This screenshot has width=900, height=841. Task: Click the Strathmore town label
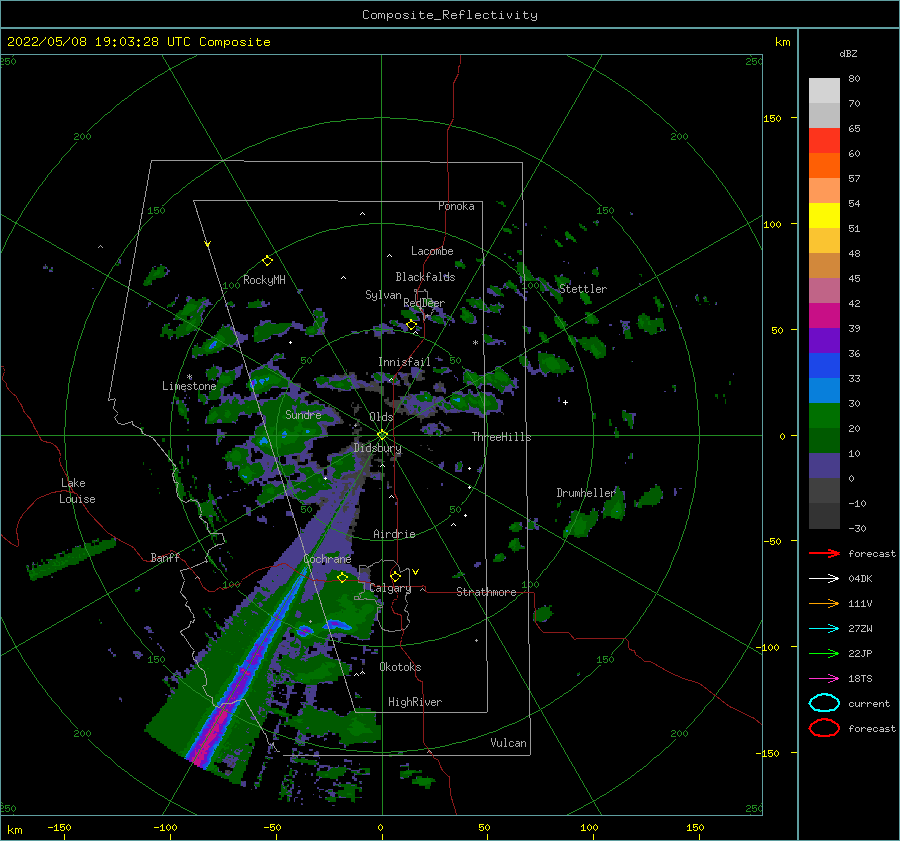pos(486,592)
